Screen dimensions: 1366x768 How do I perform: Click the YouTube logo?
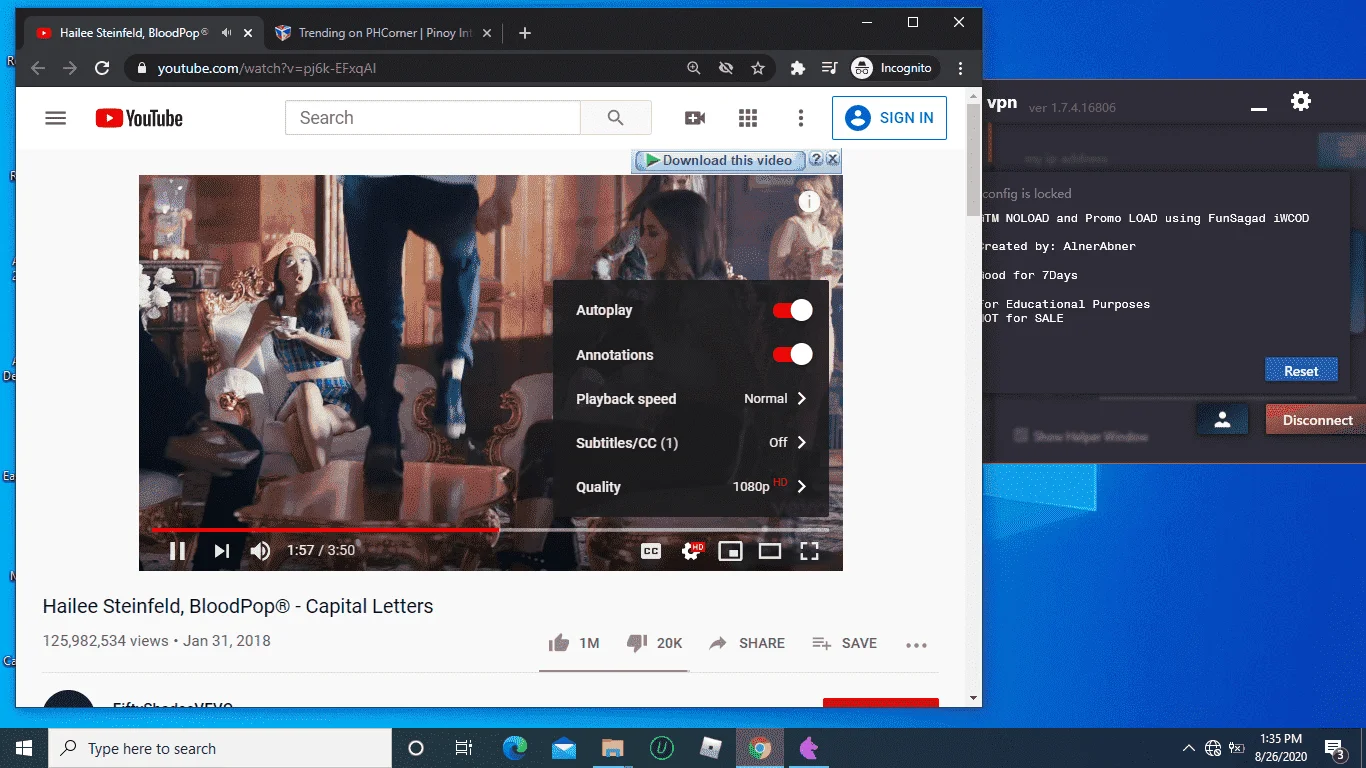(x=139, y=118)
